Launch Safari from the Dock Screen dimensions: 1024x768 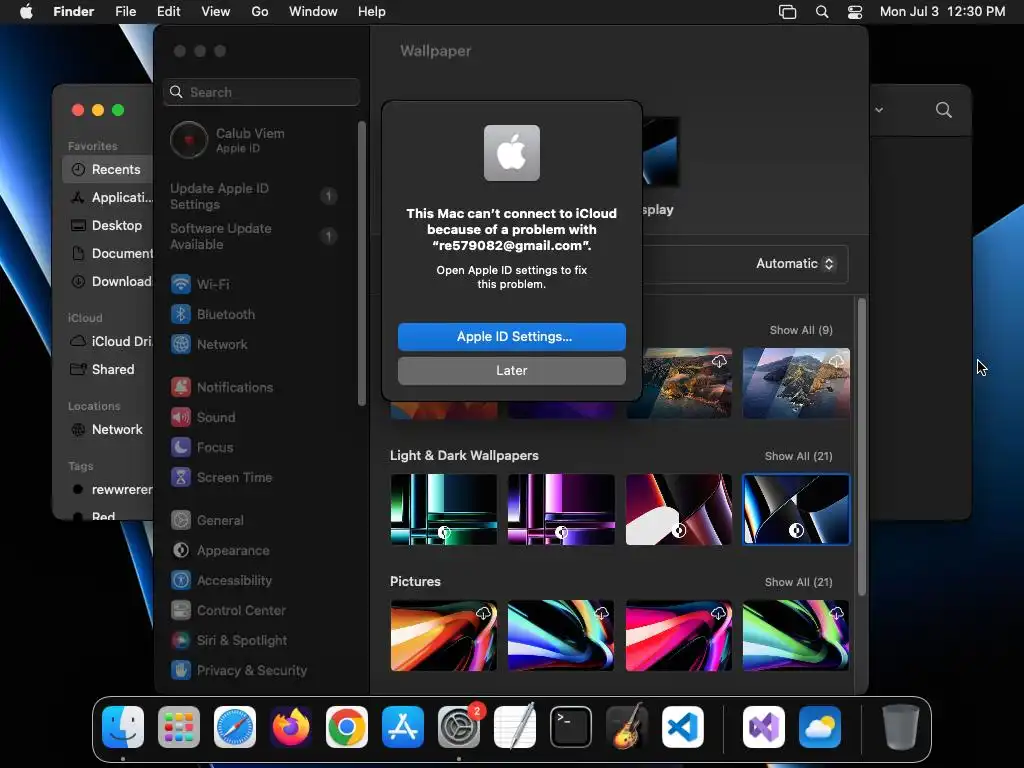pos(235,727)
